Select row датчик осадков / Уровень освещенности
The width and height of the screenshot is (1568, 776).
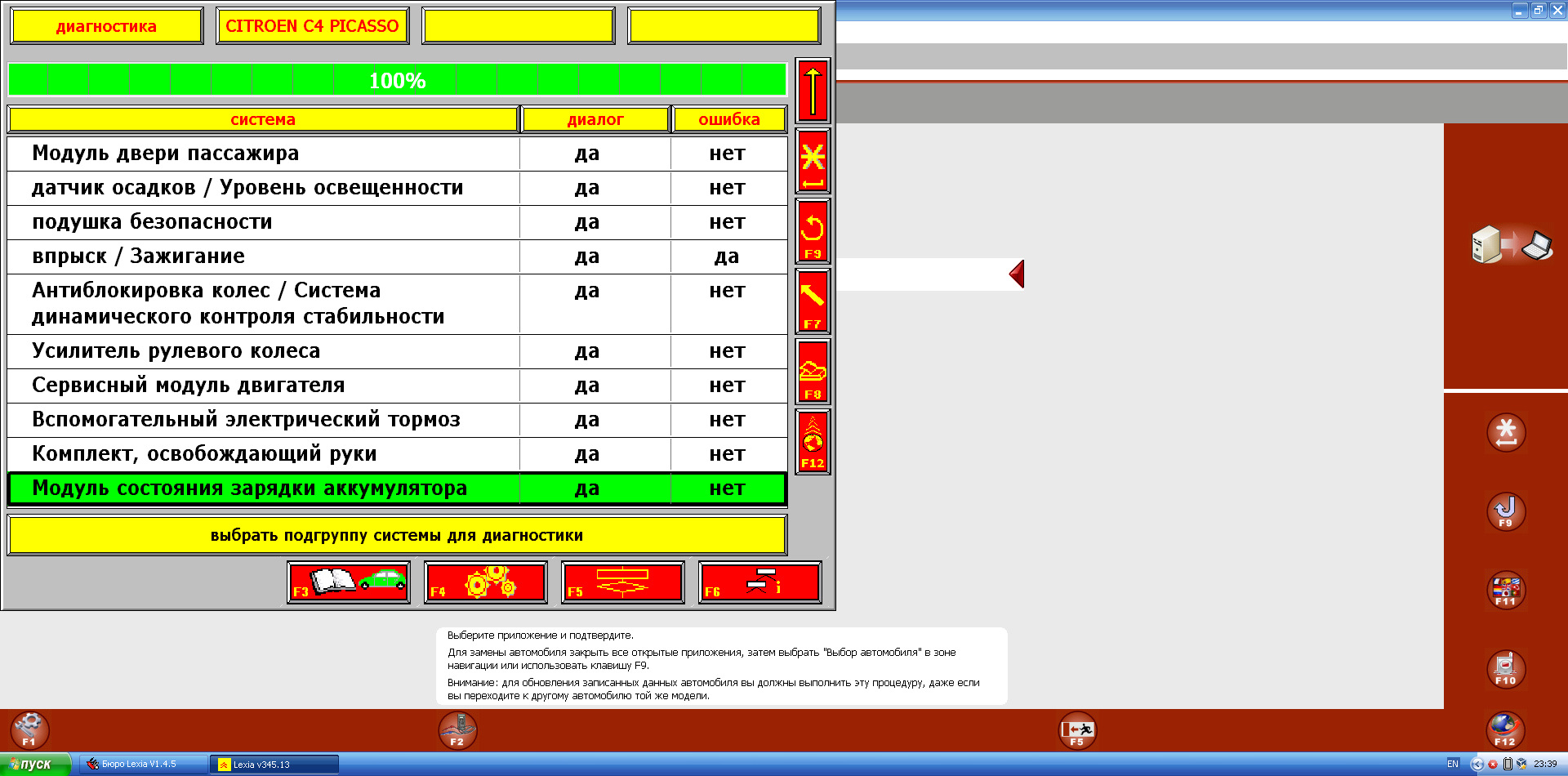pos(397,188)
